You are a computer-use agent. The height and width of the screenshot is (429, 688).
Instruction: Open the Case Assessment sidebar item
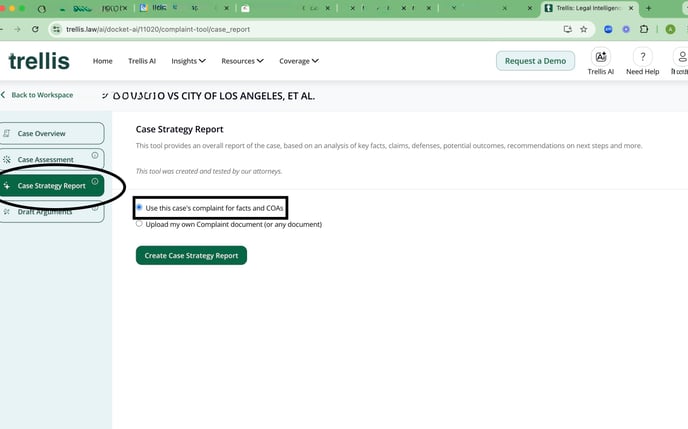(x=51, y=159)
